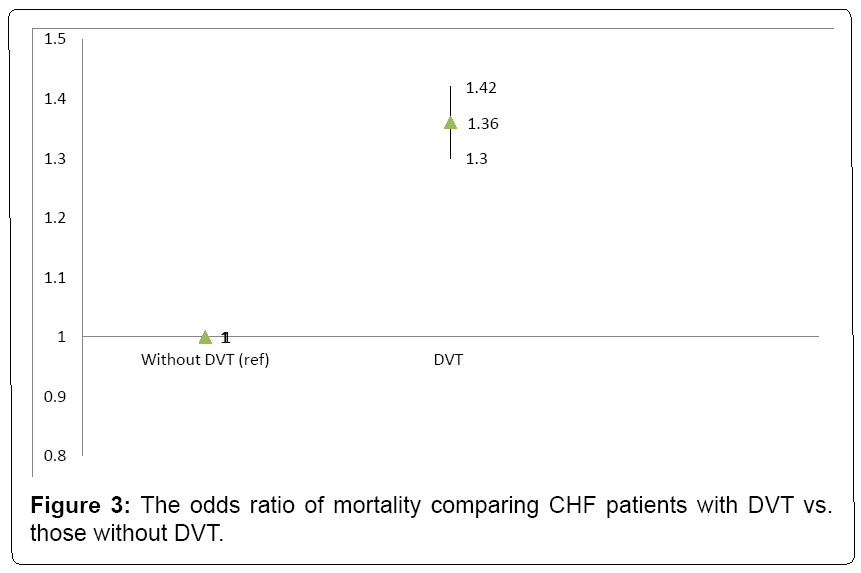The width and height of the screenshot is (861, 573).
Task: Click the data label beside the reference triangle
Action: [226, 337]
